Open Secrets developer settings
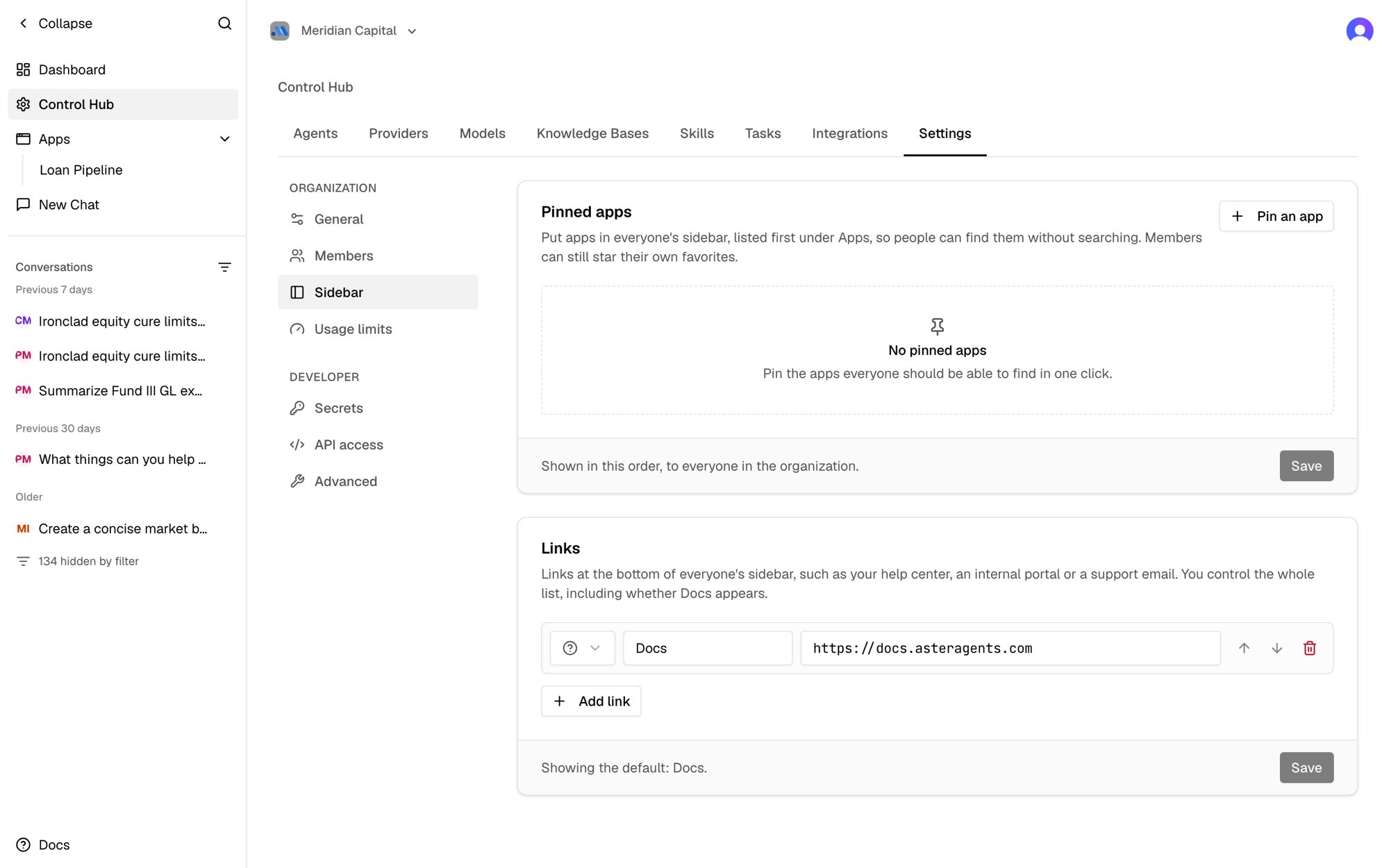Image resolution: width=1389 pixels, height=868 pixels. [x=378, y=408]
